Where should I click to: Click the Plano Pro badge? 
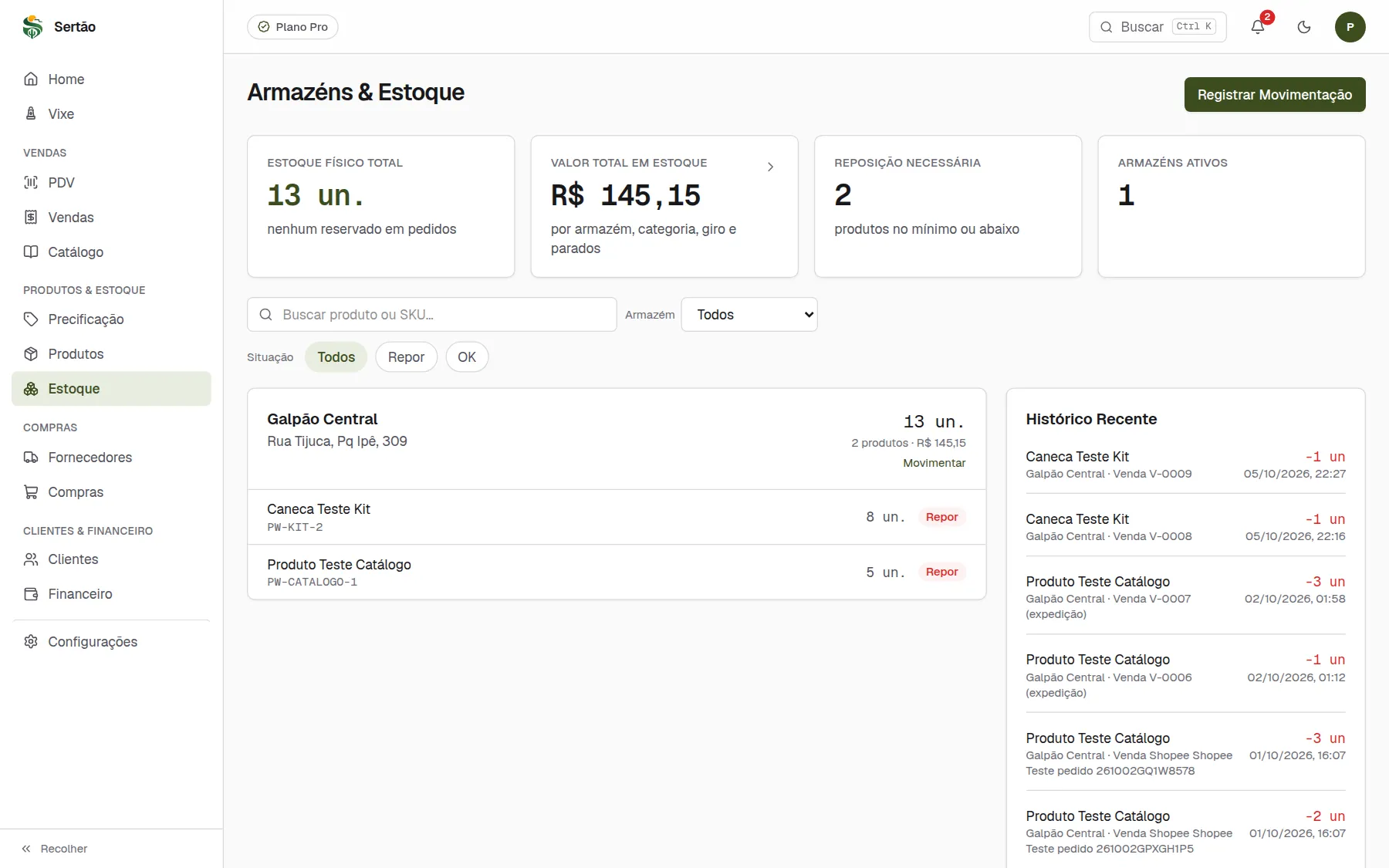[x=292, y=27]
